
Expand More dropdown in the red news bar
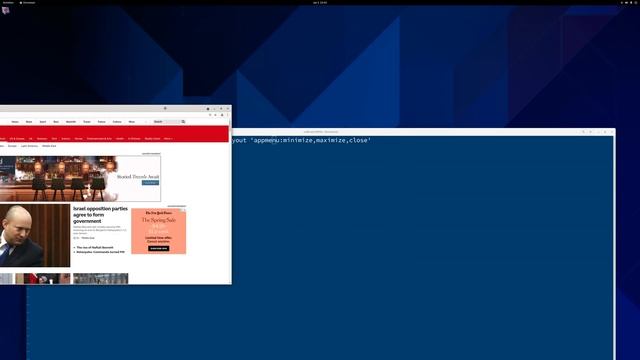[168, 139]
